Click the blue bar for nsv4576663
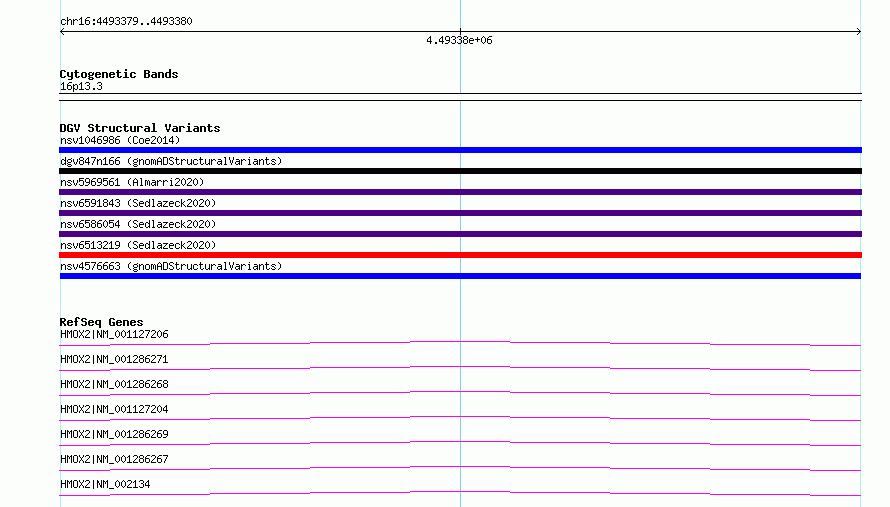This screenshot has width=890, height=507. pos(460,276)
